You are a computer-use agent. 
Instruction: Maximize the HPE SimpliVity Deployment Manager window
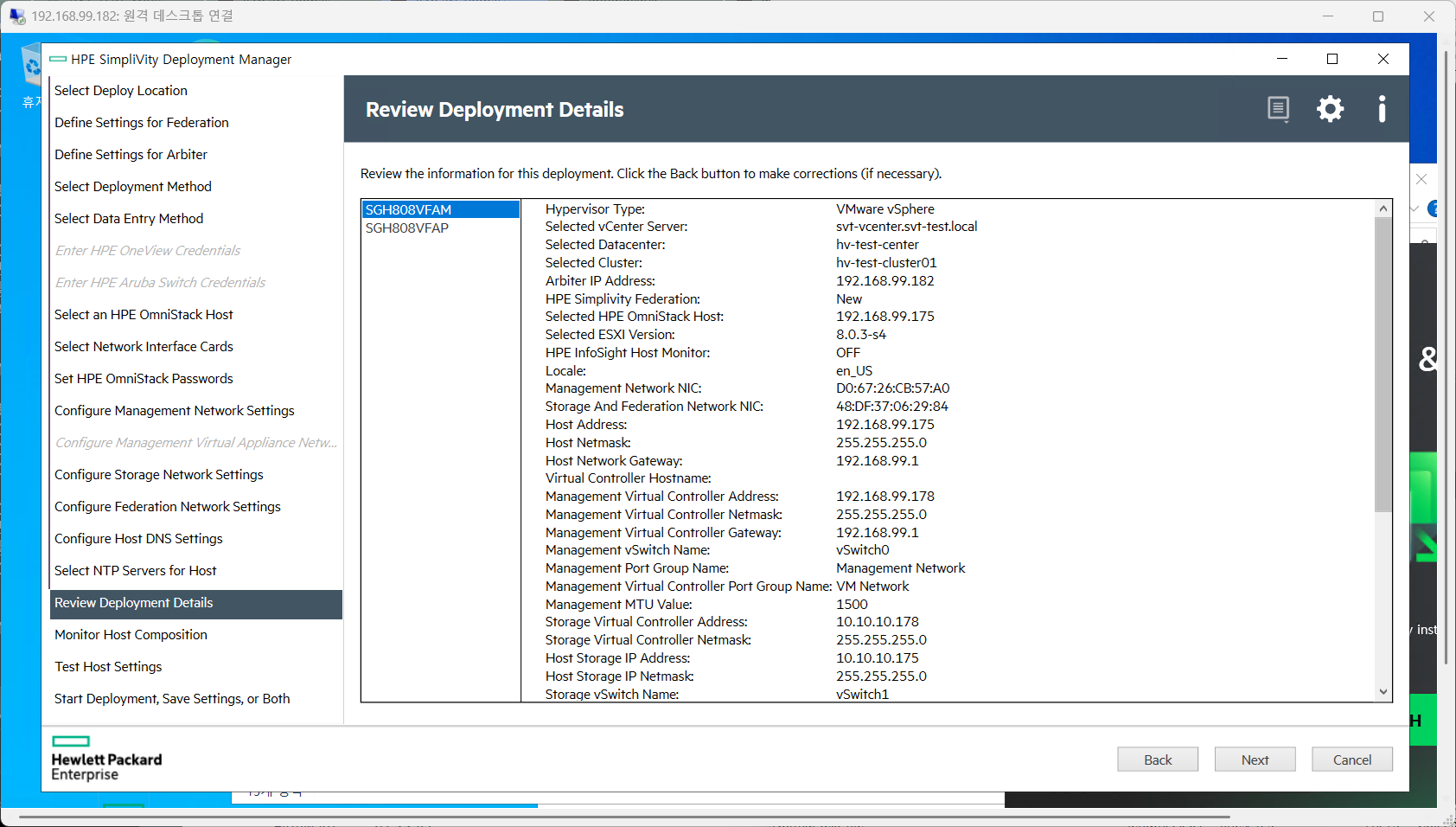point(1332,59)
